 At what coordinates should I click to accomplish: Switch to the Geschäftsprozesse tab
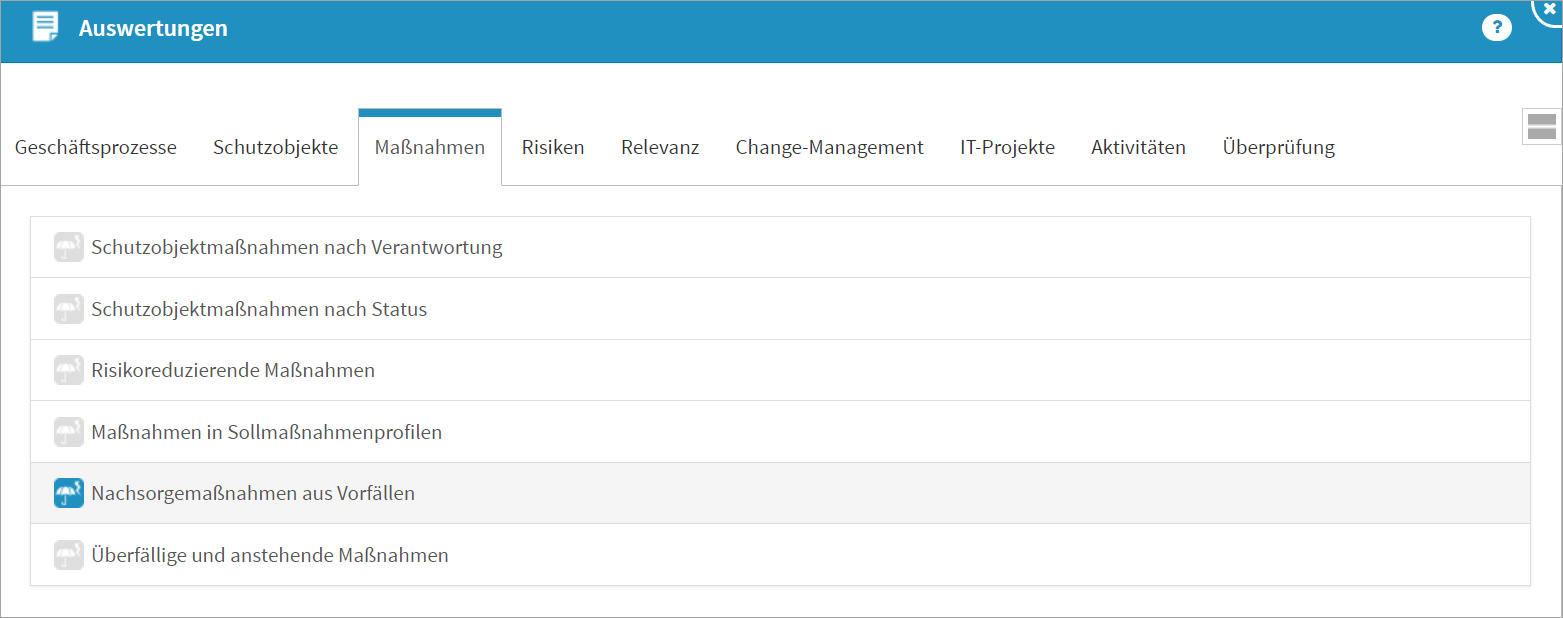(x=96, y=148)
